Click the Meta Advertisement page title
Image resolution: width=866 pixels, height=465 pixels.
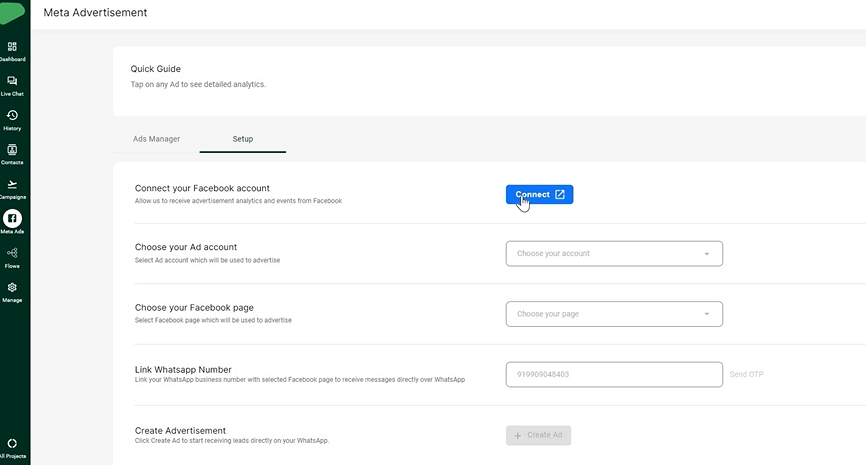[x=96, y=12]
